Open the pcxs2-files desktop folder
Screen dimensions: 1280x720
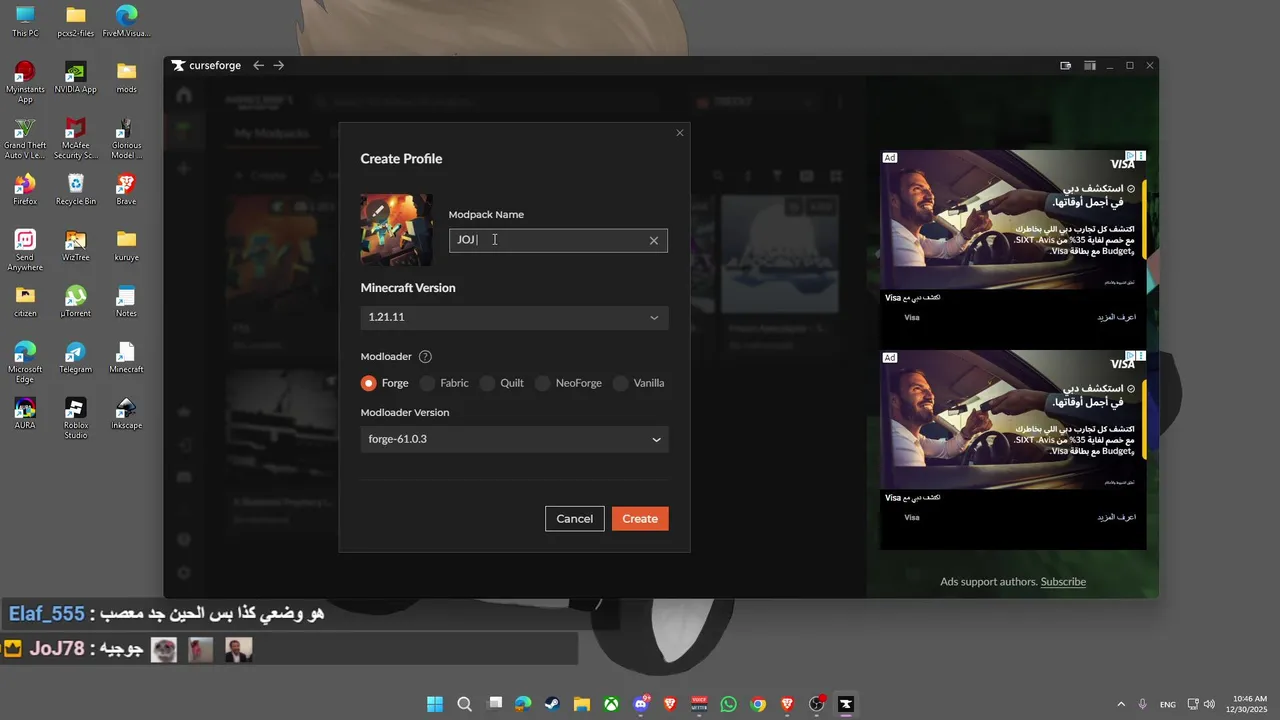tap(75, 21)
